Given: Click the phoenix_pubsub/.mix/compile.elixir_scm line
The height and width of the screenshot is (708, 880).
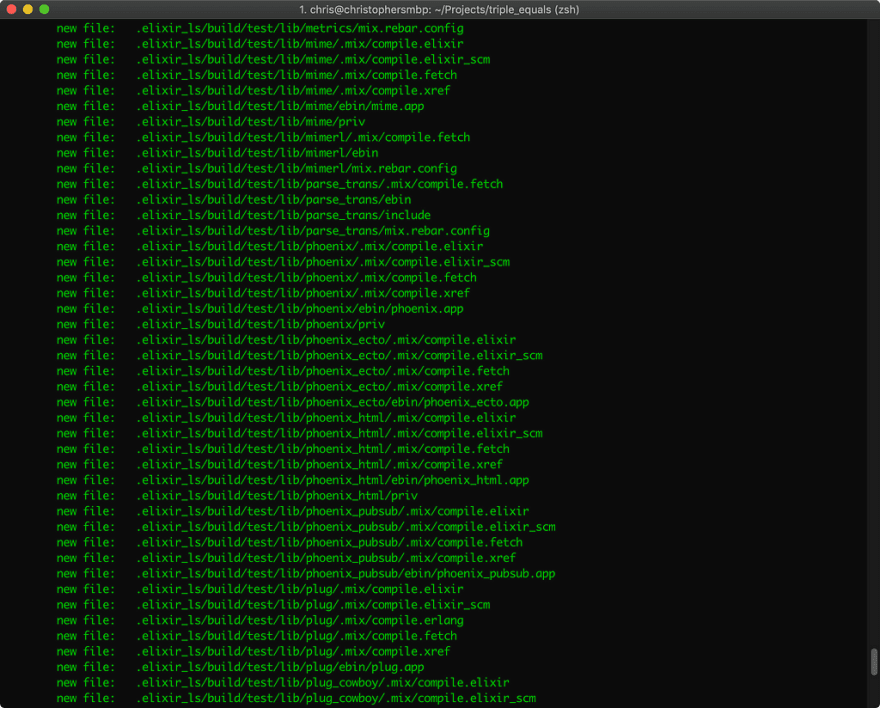Looking at the screenshot, I should (306, 527).
